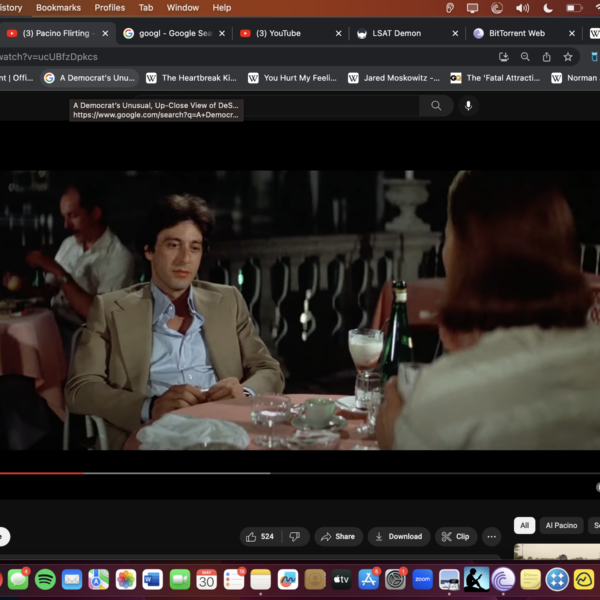Open the more actions ellipsis menu
The width and height of the screenshot is (600, 600).
490,536
